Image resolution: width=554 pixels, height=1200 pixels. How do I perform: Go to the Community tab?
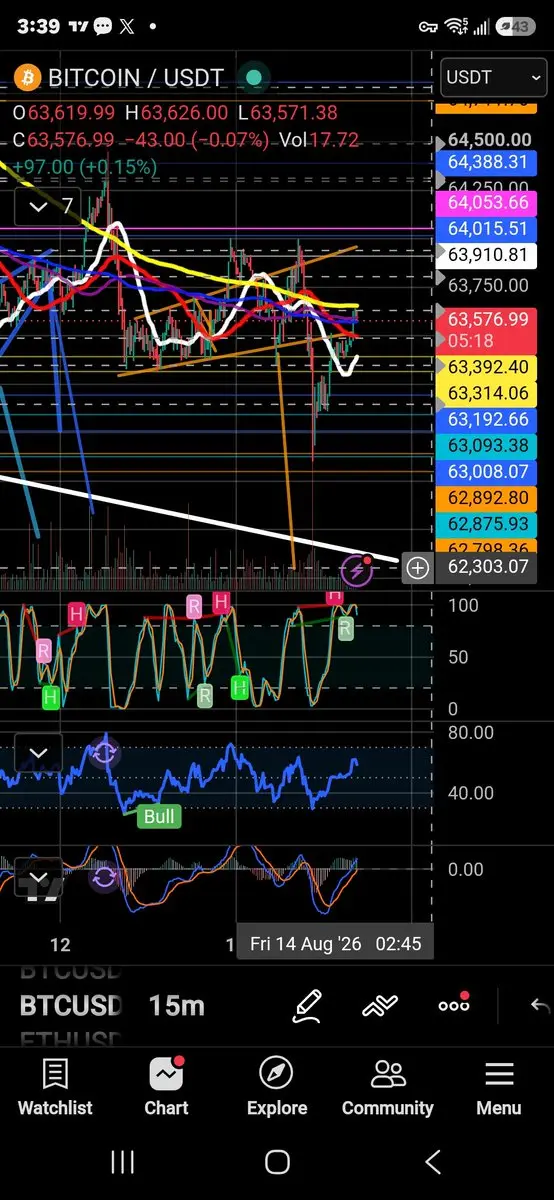tap(388, 1088)
